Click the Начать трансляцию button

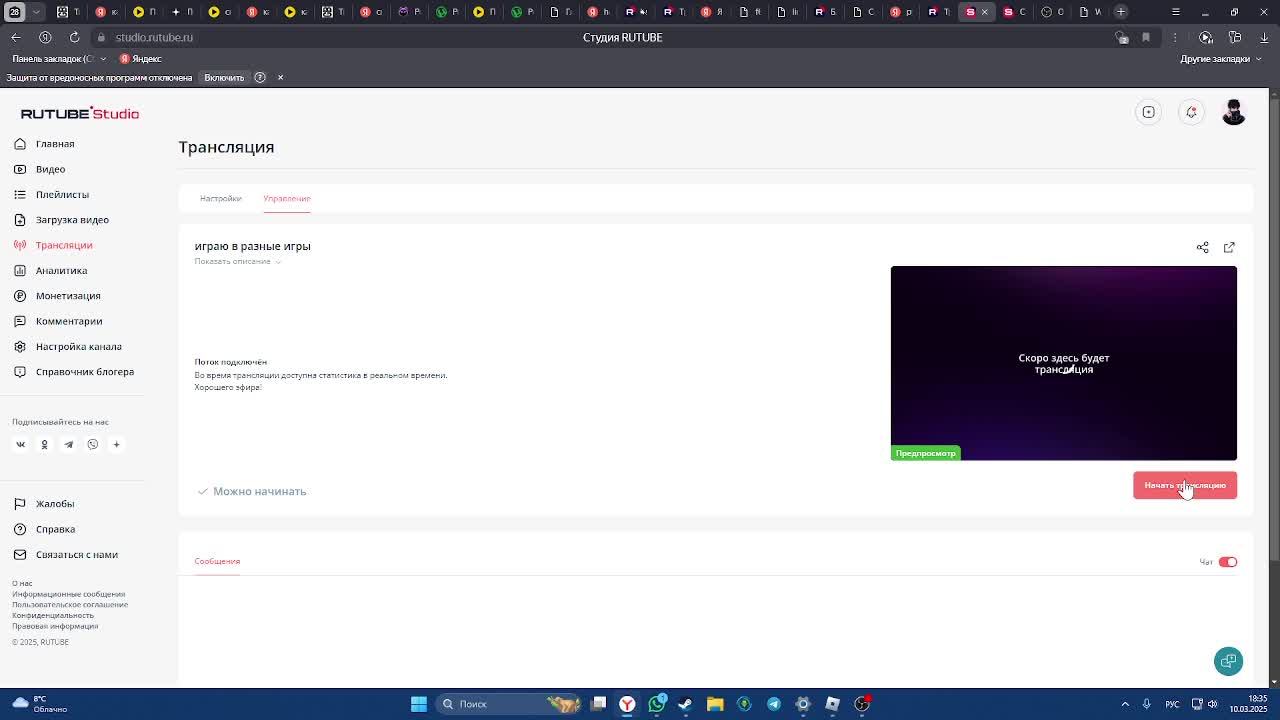click(1185, 485)
